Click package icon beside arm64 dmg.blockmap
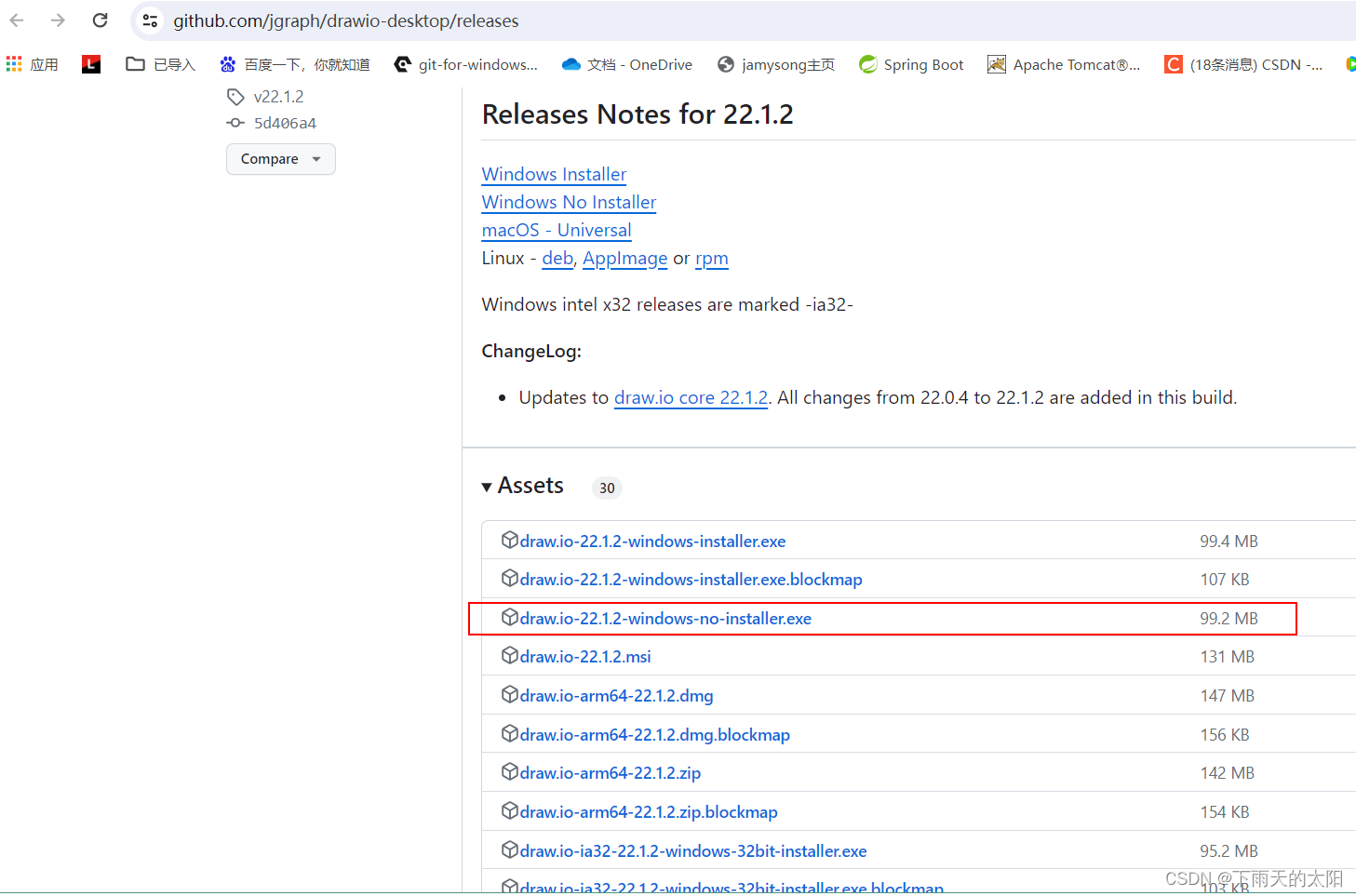 pos(509,733)
